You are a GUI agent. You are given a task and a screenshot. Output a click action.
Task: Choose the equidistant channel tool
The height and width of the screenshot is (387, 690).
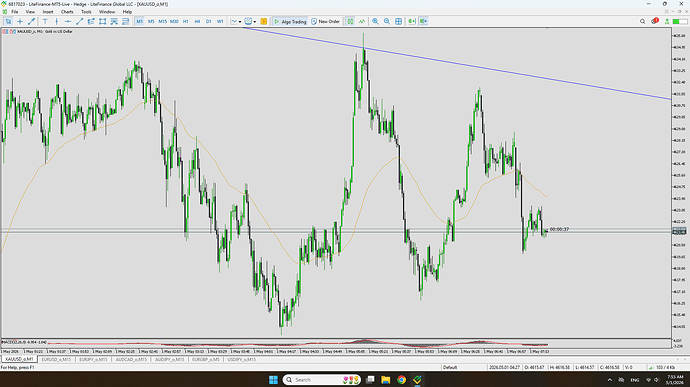point(91,21)
